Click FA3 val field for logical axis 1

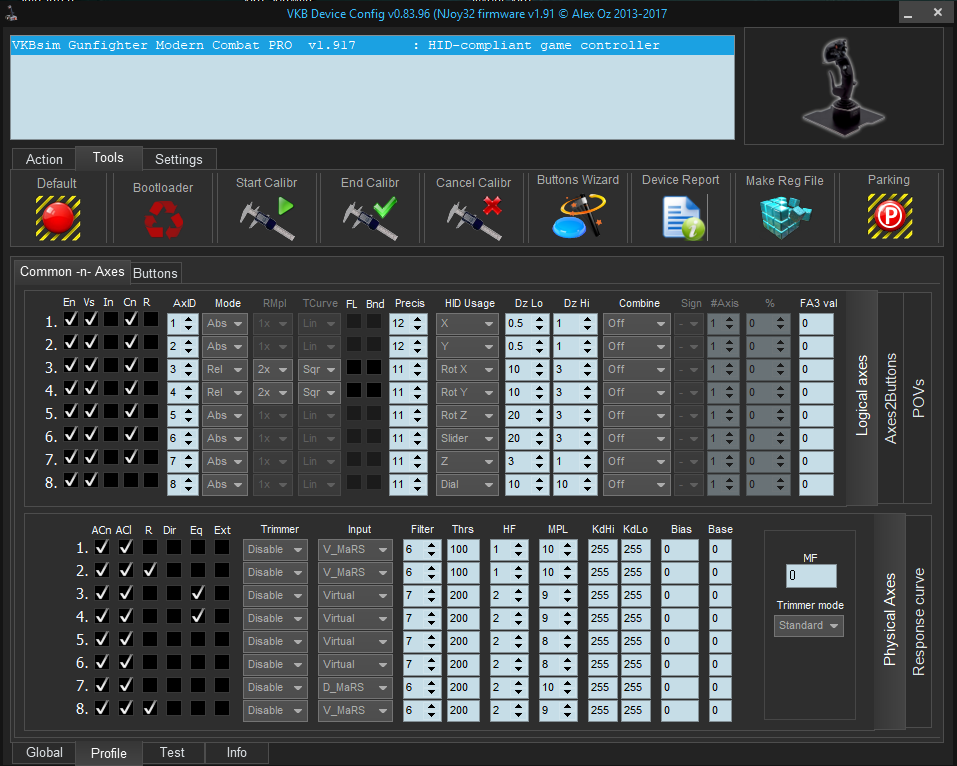pos(816,323)
